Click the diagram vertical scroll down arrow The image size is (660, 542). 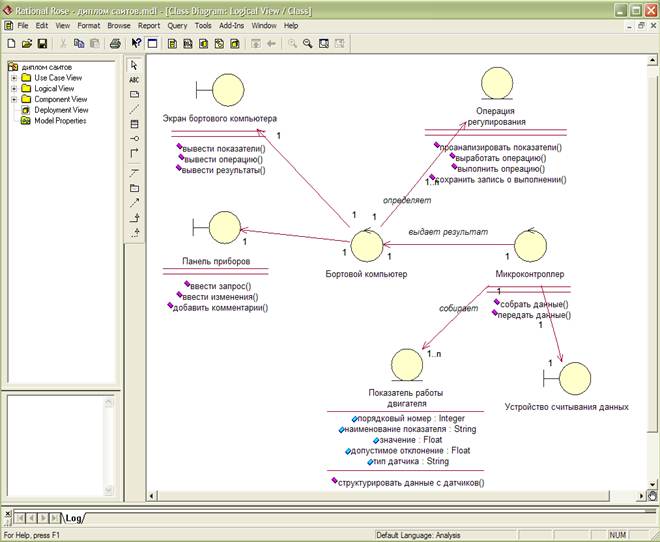pos(652,484)
